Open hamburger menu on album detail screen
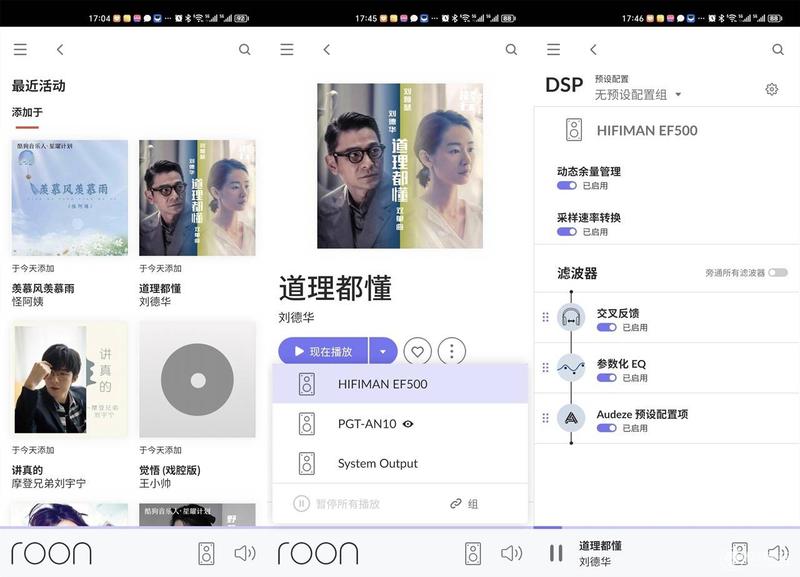 (287, 49)
